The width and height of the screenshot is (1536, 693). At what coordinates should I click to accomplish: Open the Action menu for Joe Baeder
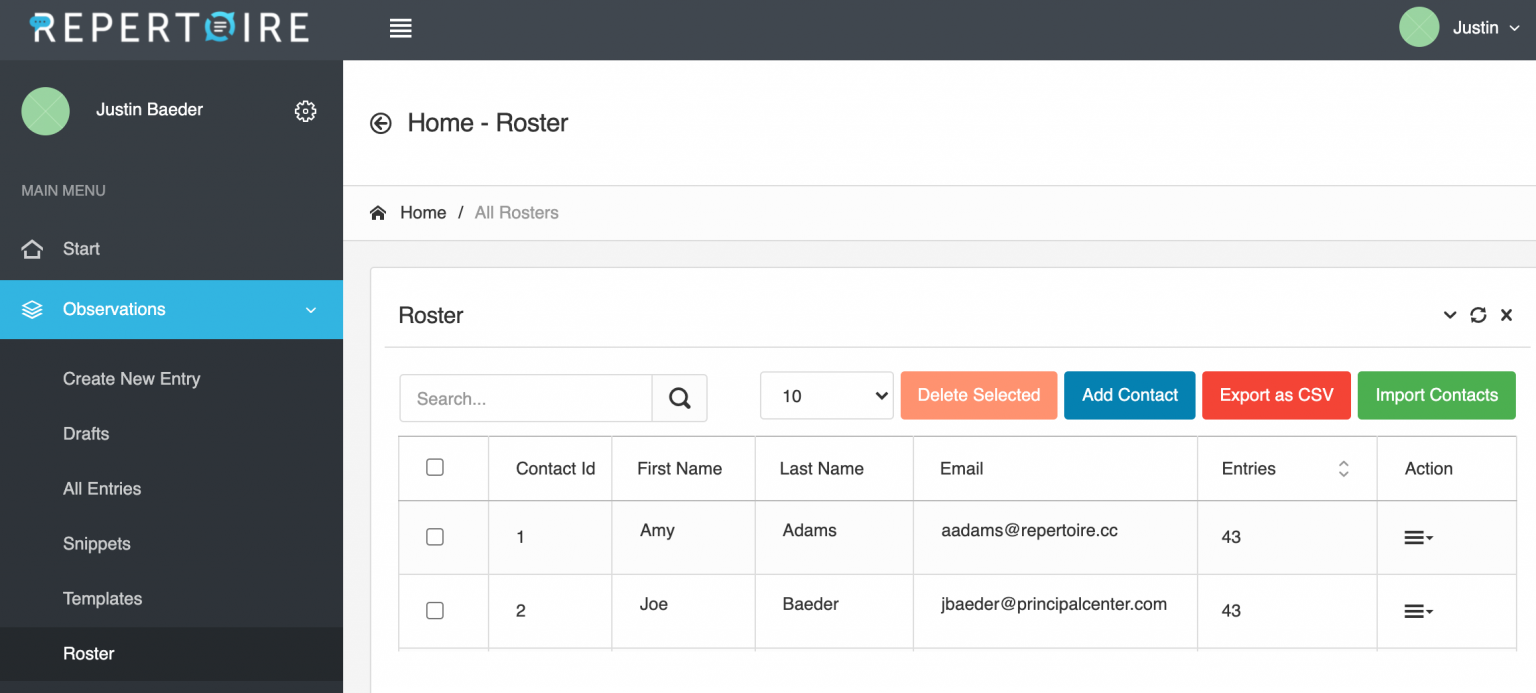pos(1417,611)
